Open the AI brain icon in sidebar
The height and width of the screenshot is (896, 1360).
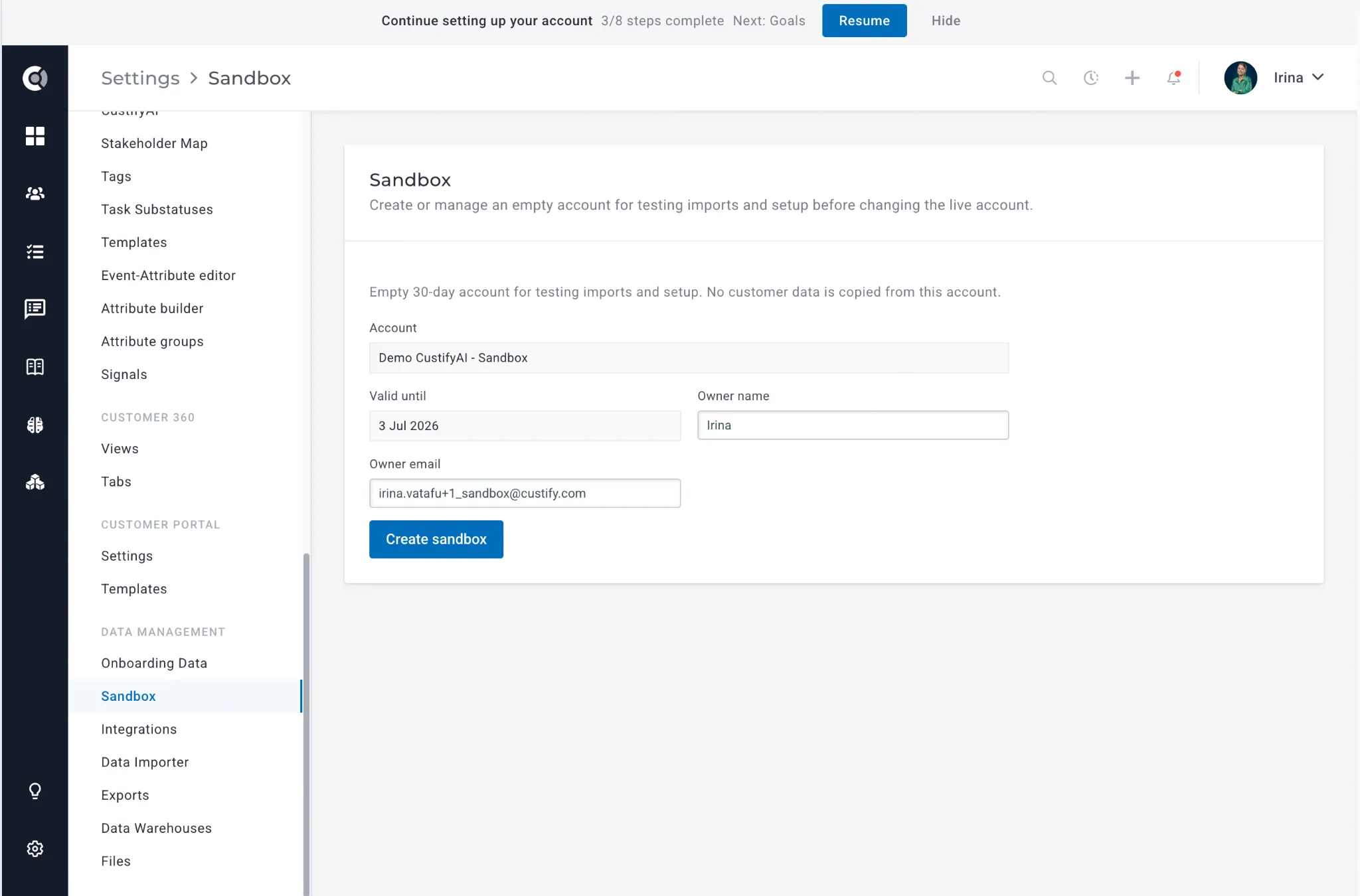[x=35, y=425]
